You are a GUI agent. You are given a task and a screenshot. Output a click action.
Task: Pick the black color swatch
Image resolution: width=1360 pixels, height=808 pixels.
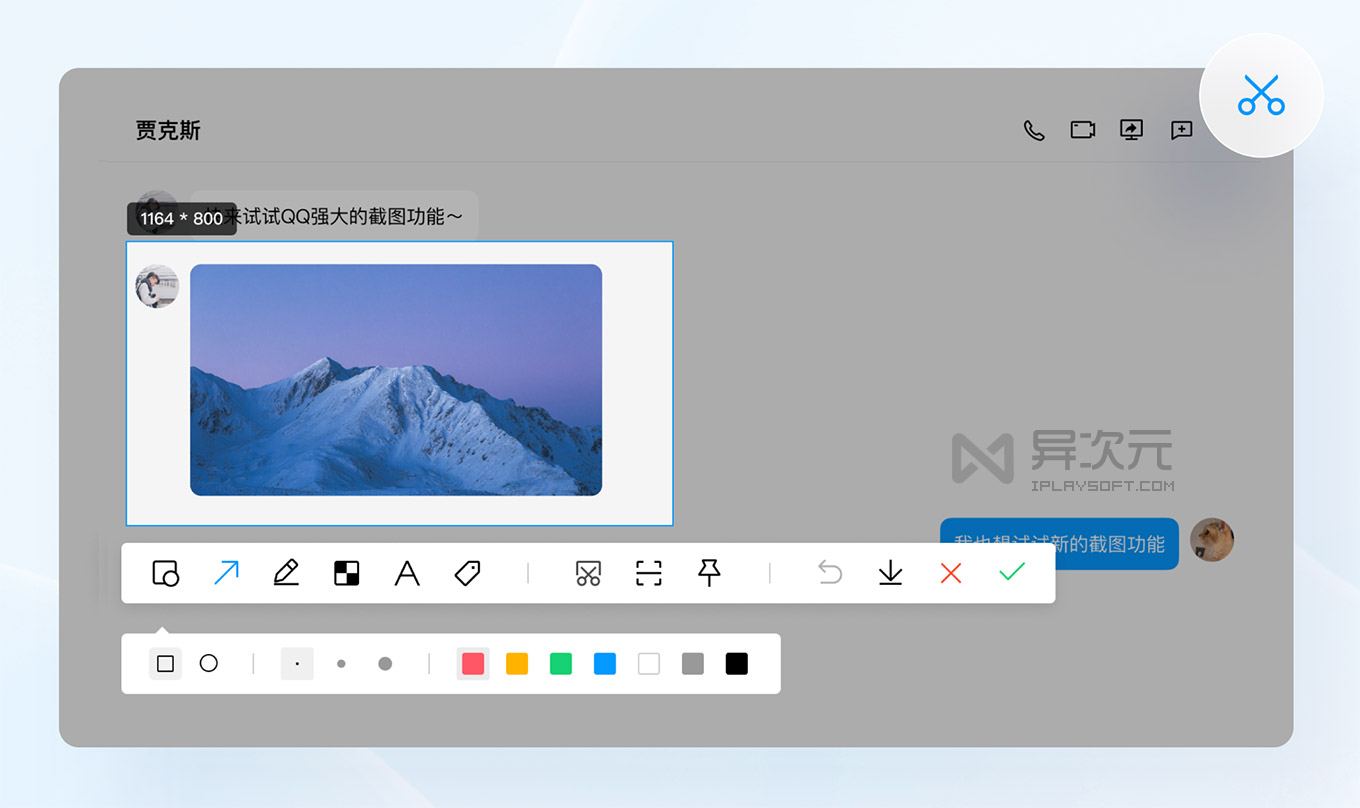click(x=737, y=664)
